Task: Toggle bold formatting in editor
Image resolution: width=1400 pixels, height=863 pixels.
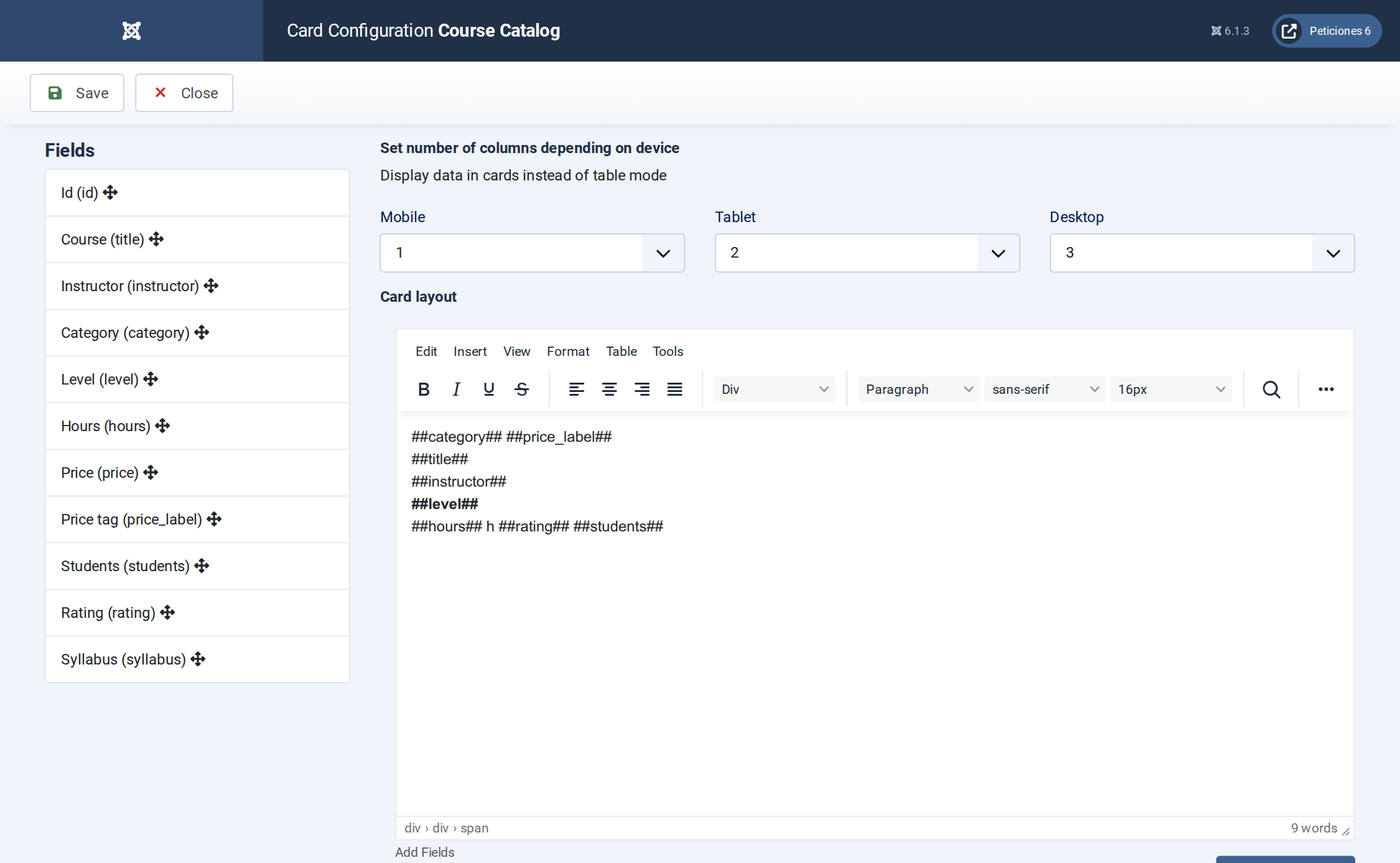Action: pos(424,390)
